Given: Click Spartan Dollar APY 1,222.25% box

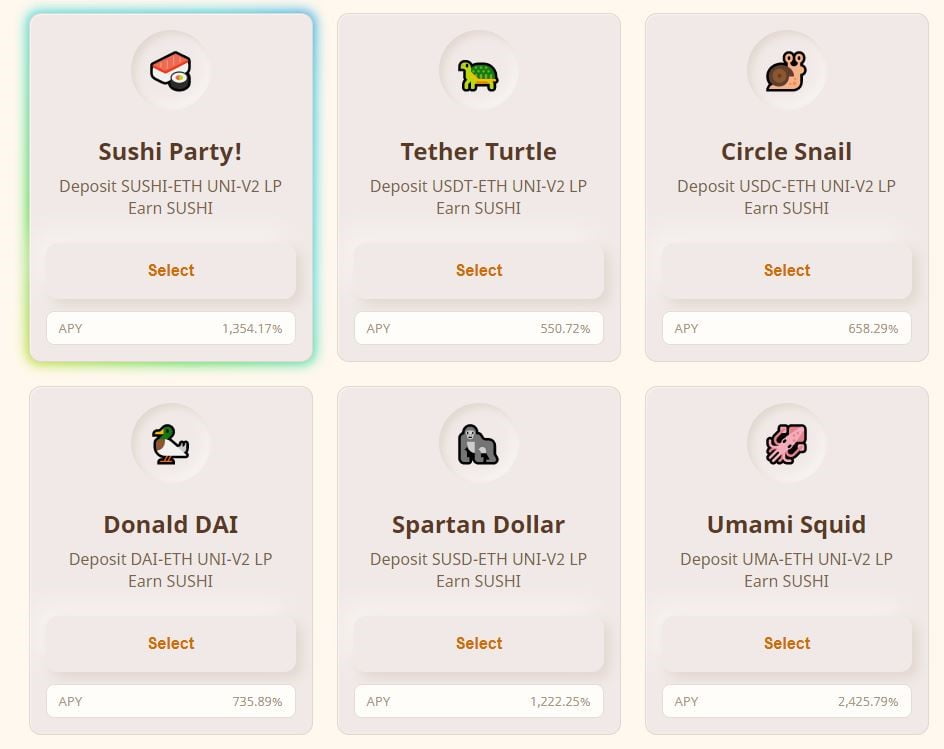Looking at the screenshot, I should [x=479, y=701].
